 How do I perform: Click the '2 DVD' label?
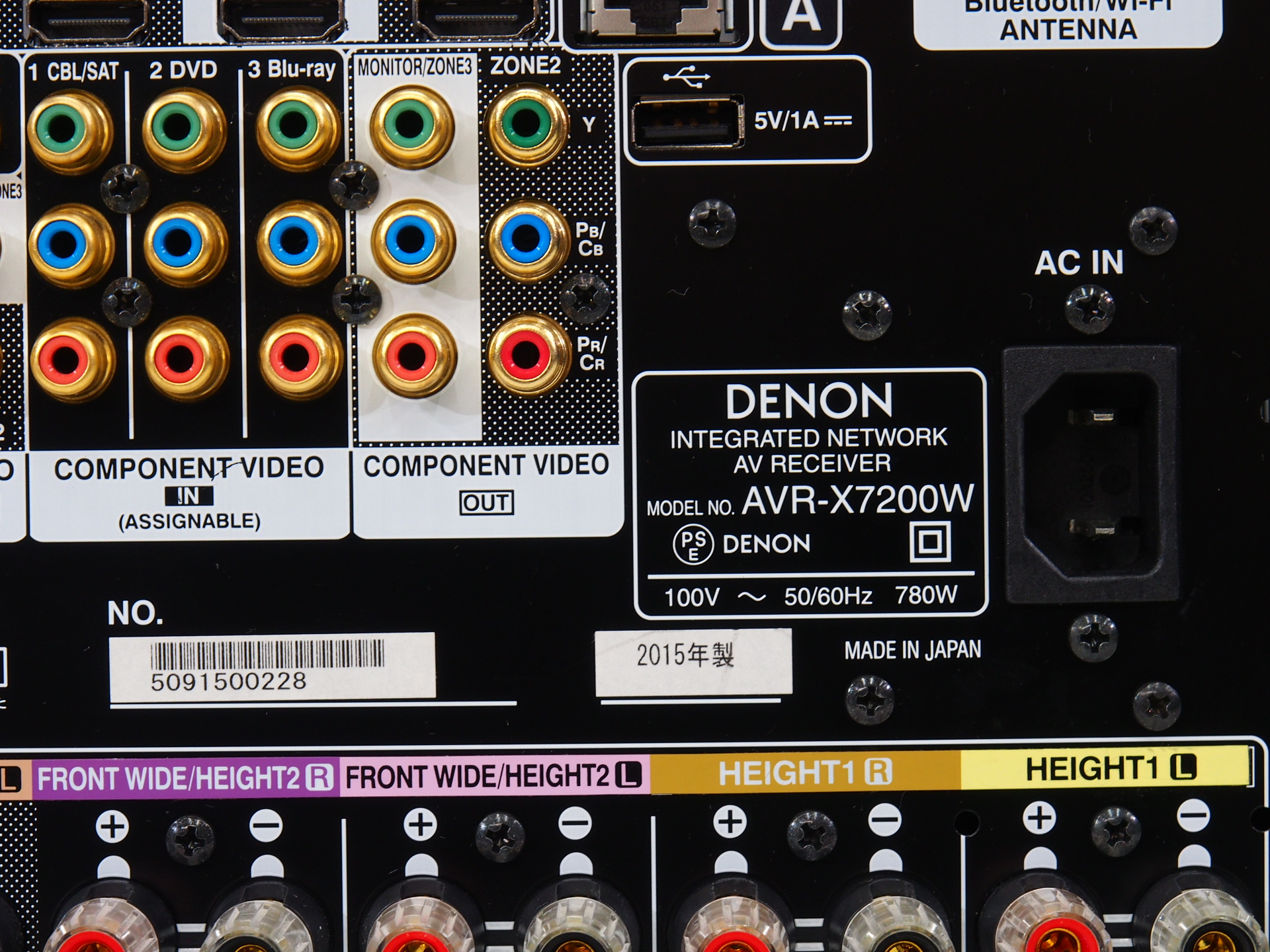[x=183, y=69]
